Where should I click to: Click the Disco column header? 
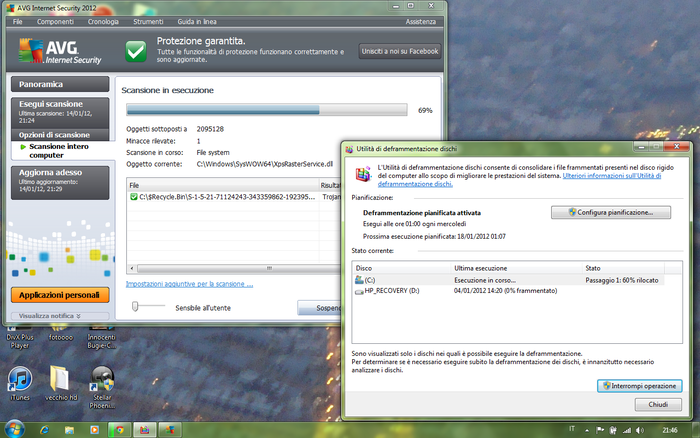pos(402,268)
